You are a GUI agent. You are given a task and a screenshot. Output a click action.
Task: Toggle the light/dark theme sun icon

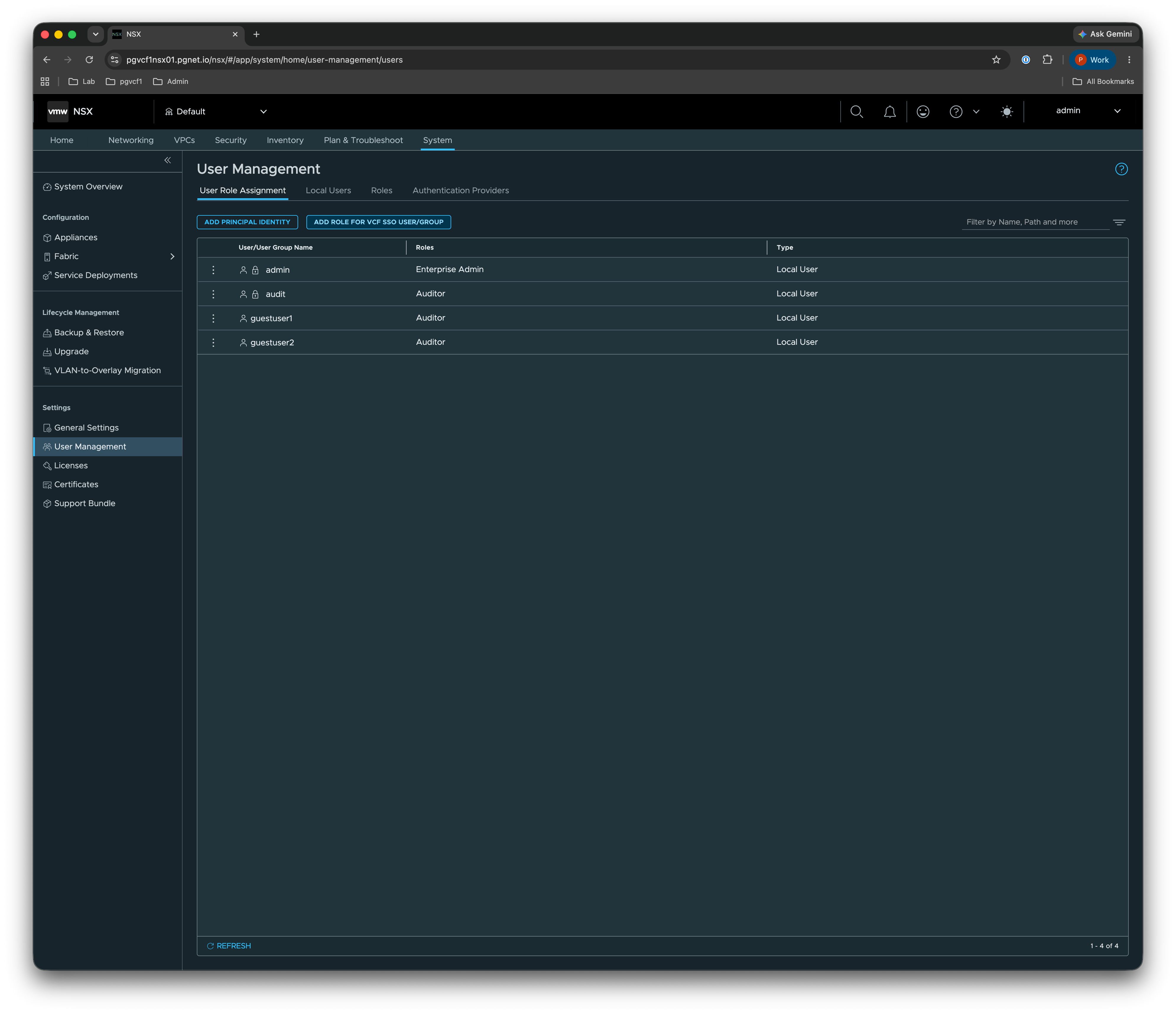click(1006, 112)
